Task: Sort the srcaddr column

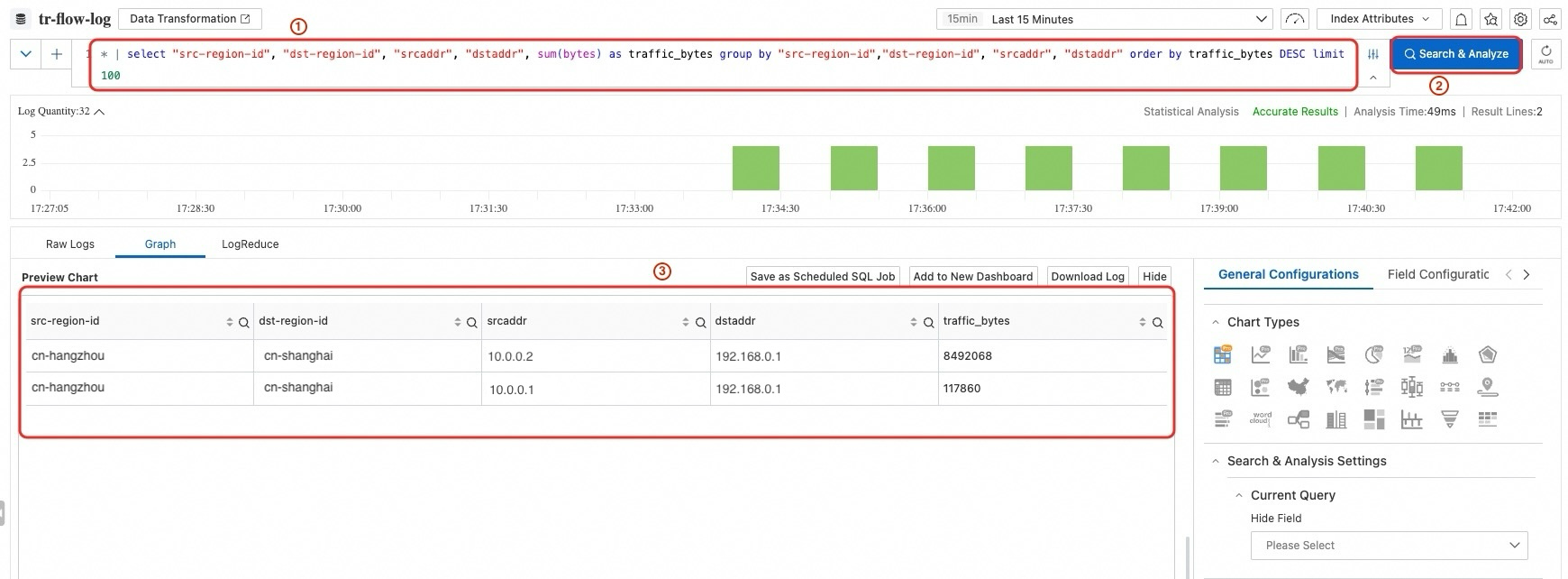Action: click(x=686, y=322)
